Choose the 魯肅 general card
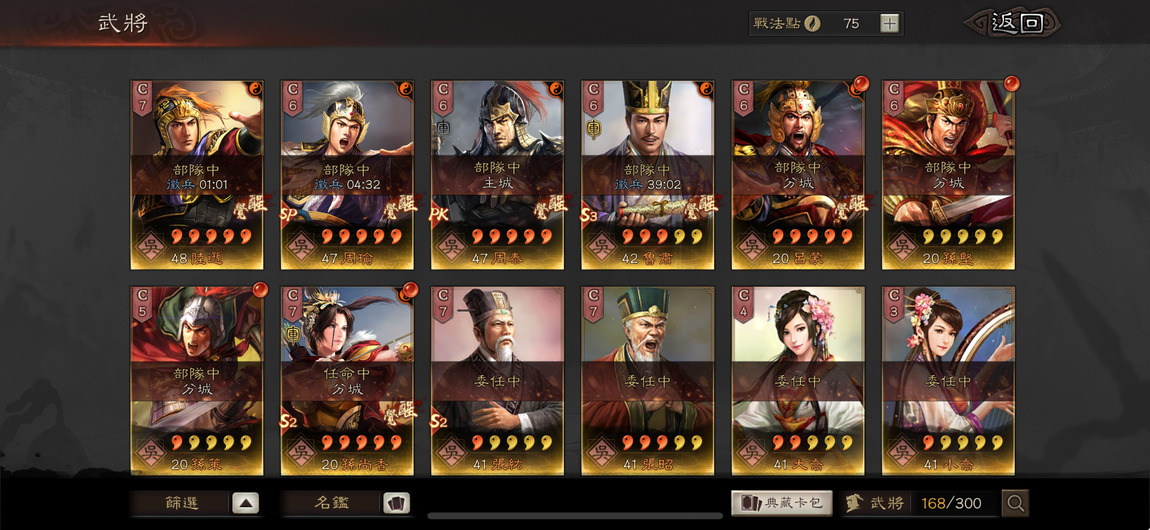 (648, 175)
